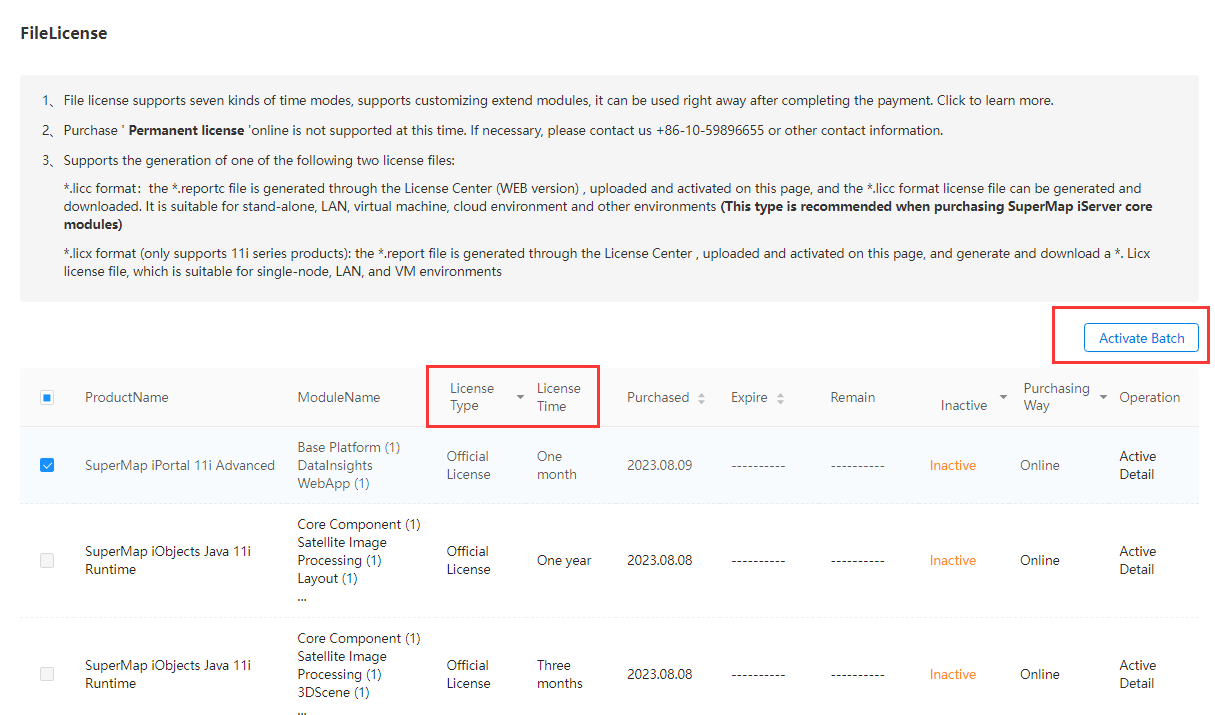Uncheck the SuperMap iPortal 11i Advanced row
Viewport: 1215px width, 715px height.
[47, 465]
